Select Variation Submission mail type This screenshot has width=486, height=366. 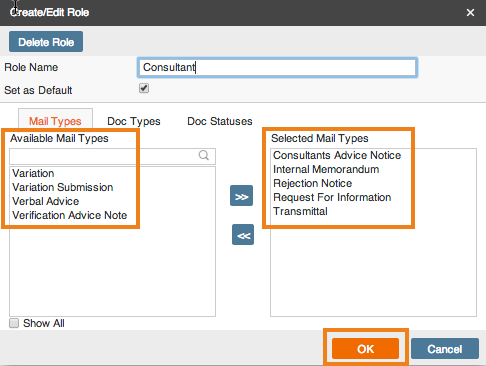[63, 187]
